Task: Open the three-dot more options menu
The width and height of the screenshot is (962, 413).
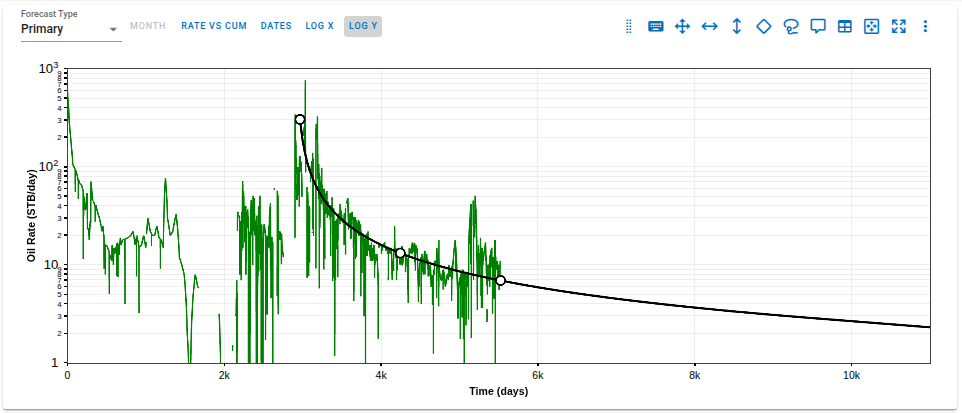Action: pyautogui.click(x=925, y=27)
